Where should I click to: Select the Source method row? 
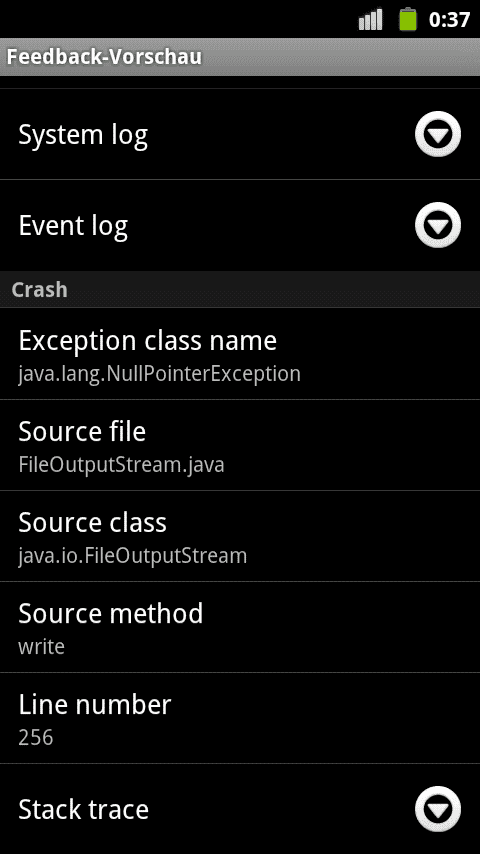pos(240,627)
